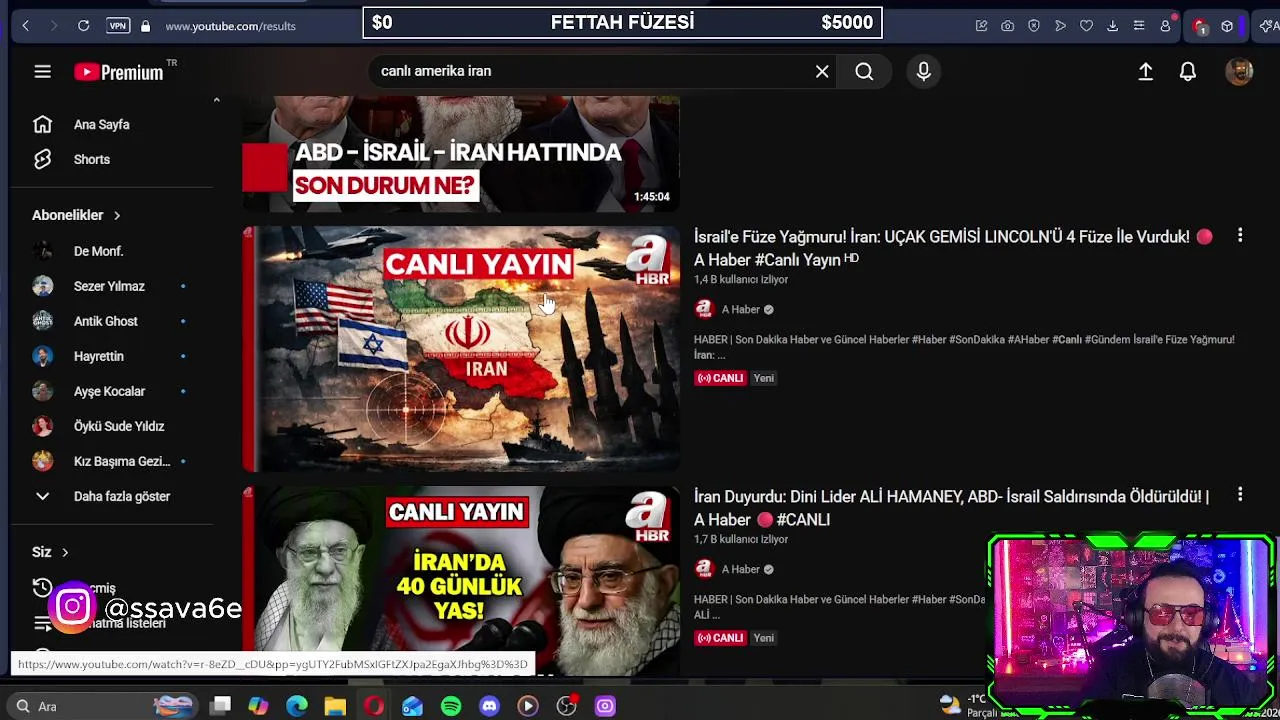Launch Microsoft Edge from taskbar
This screenshot has height=720, width=1280.
(x=297, y=706)
